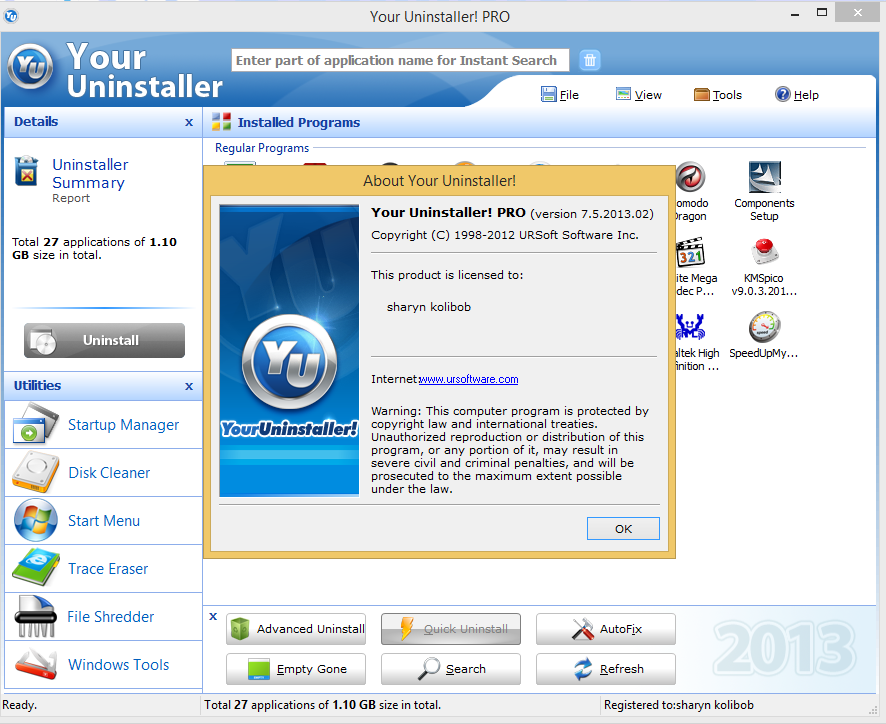Click the Search button in bottom toolbar
The height and width of the screenshot is (724, 886).
(x=451, y=669)
